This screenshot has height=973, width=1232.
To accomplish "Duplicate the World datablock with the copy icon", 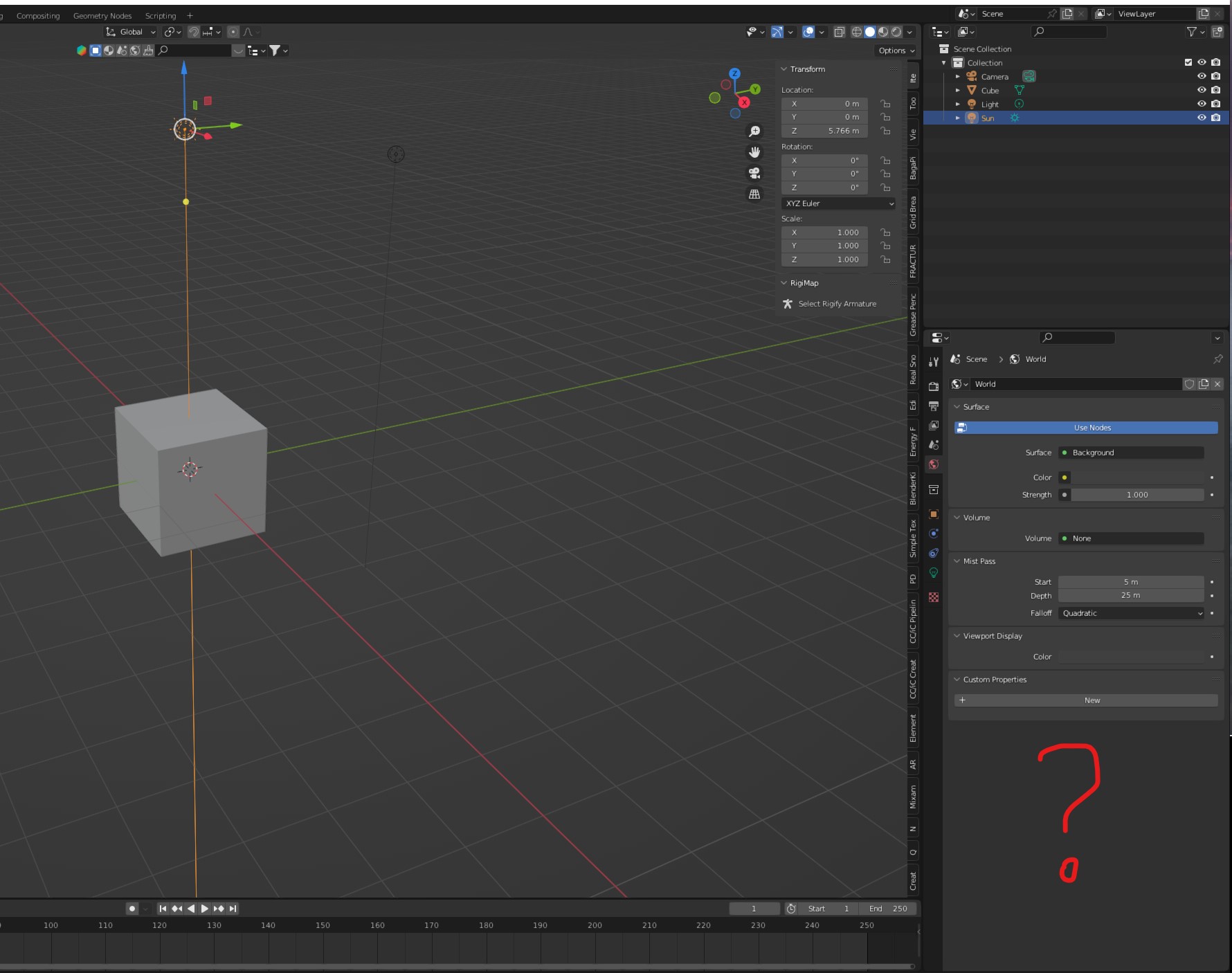I will coord(1204,384).
